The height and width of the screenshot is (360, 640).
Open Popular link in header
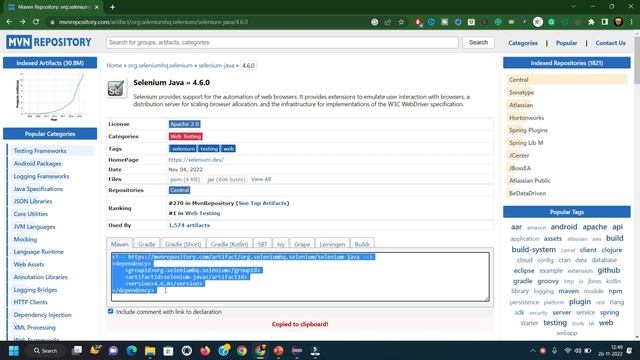(567, 43)
